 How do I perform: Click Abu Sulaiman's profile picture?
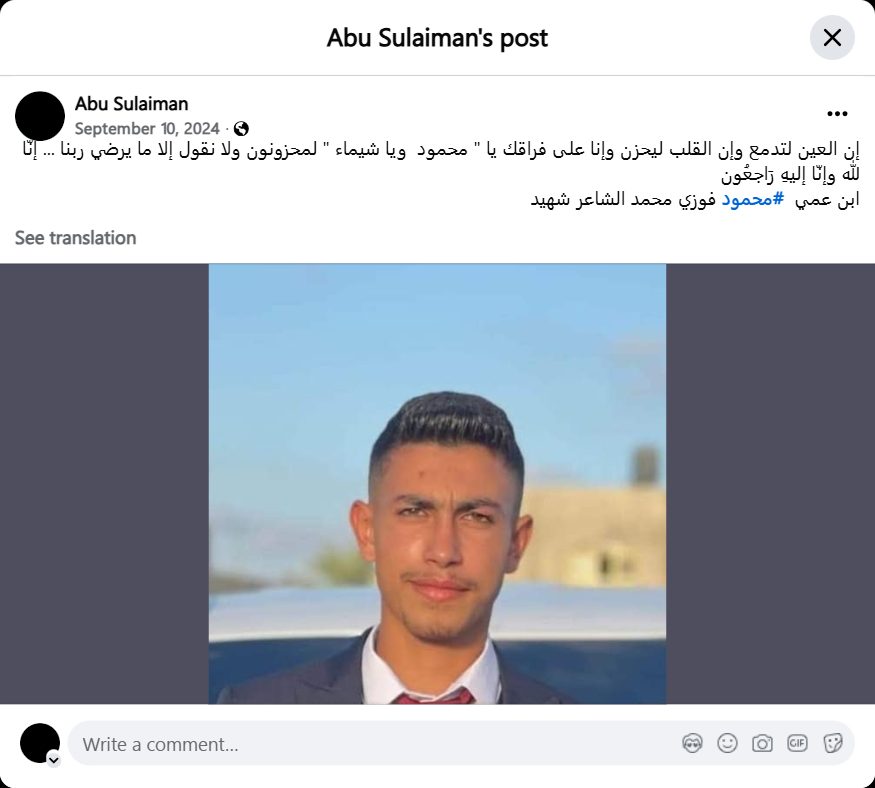coord(40,116)
